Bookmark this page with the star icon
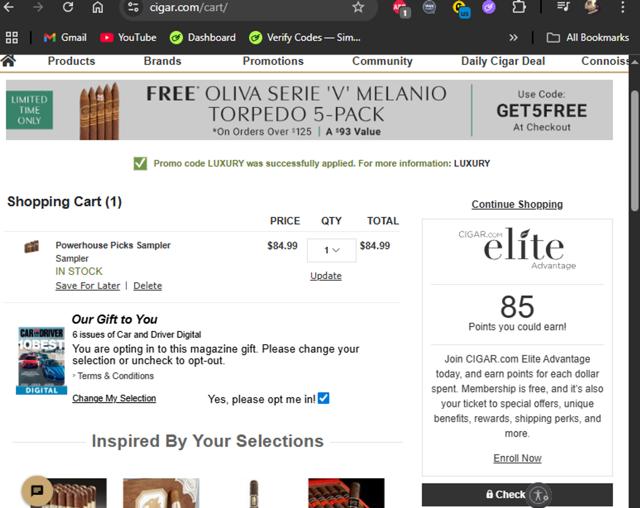 [x=358, y=7]
